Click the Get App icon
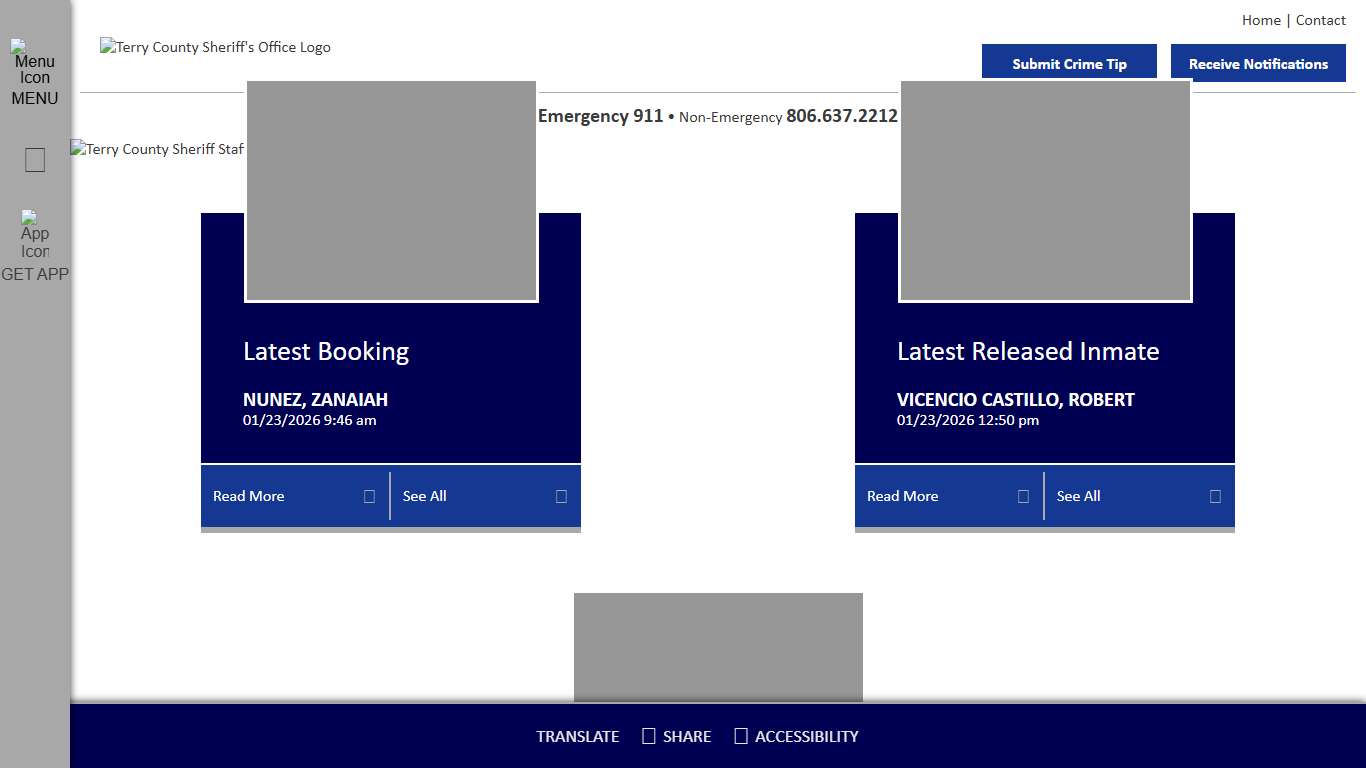This screenshot has height=768, width=1366. coord(35,235)
